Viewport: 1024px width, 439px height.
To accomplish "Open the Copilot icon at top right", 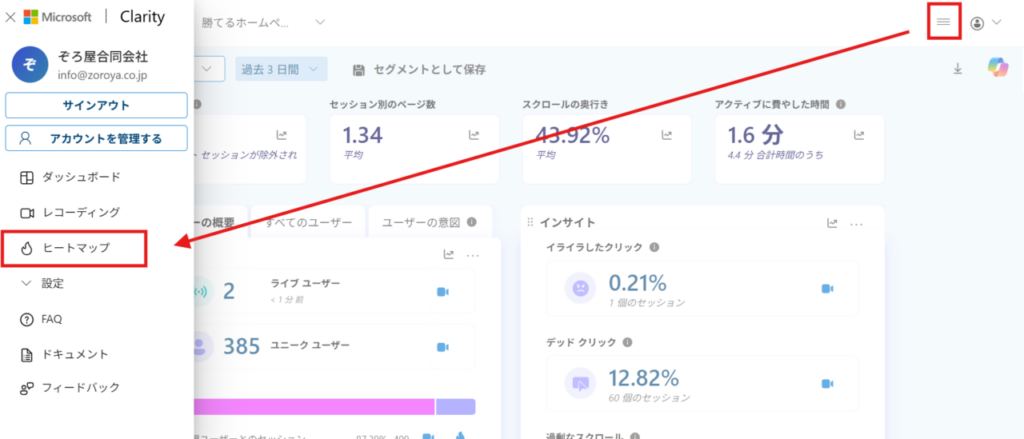I will click(x=997, y=69).
